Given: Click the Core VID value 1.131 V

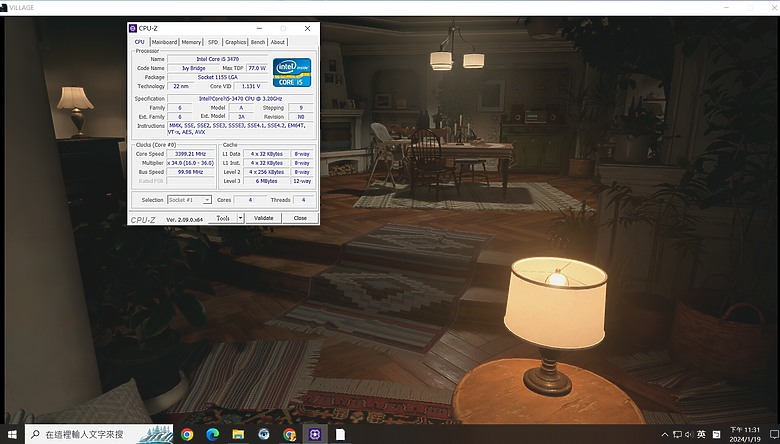Looking at the screenshot, I should tap(251, 87).
